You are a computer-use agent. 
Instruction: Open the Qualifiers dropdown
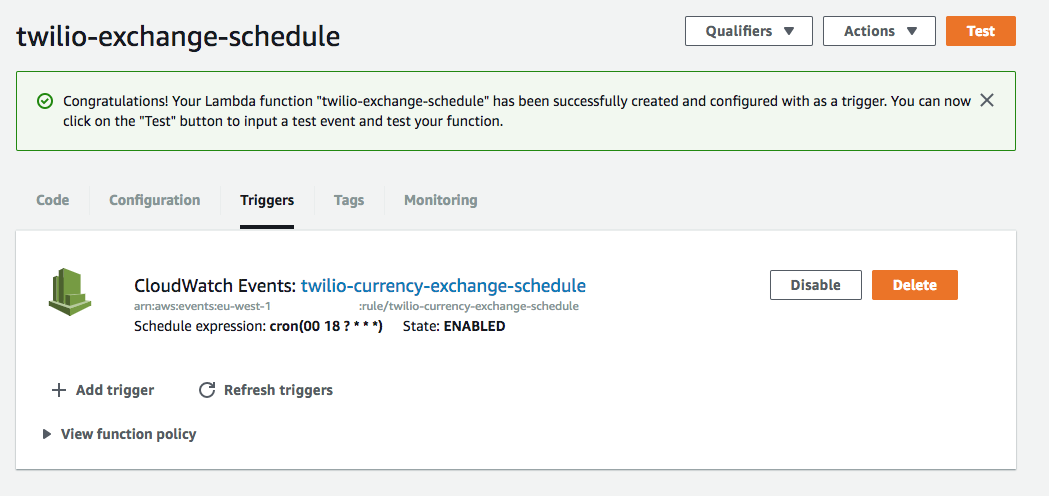tap(749, 31)
